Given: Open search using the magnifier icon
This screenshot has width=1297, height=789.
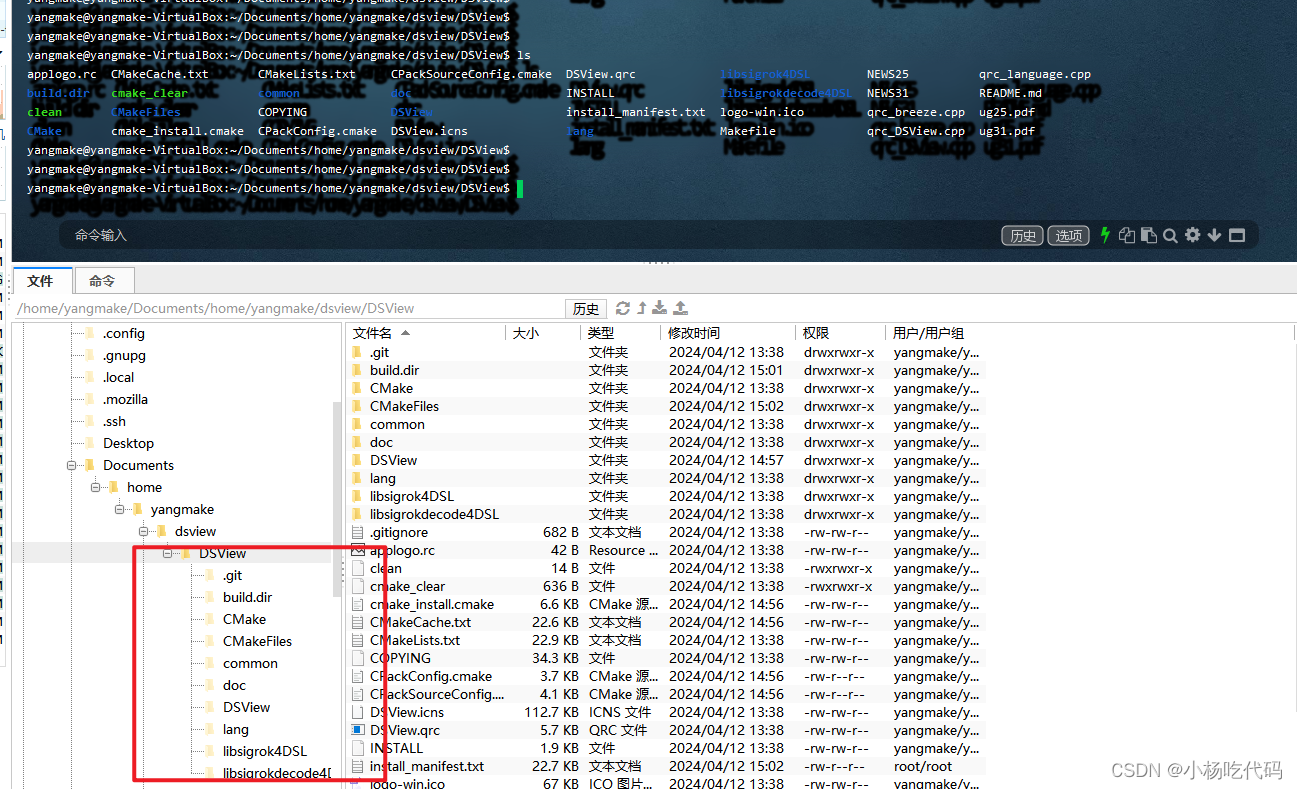Looking at the screenshot, I should pyautogui.click(x=1170, y=235).
